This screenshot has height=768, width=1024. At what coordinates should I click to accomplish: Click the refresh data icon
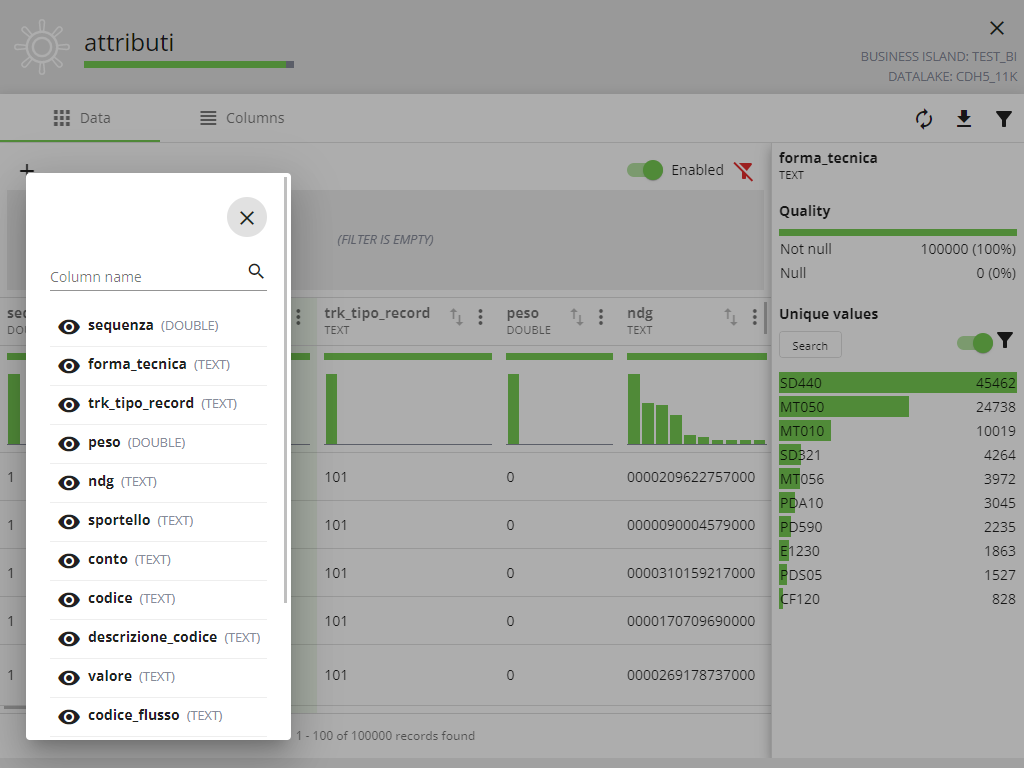point(923,119)
